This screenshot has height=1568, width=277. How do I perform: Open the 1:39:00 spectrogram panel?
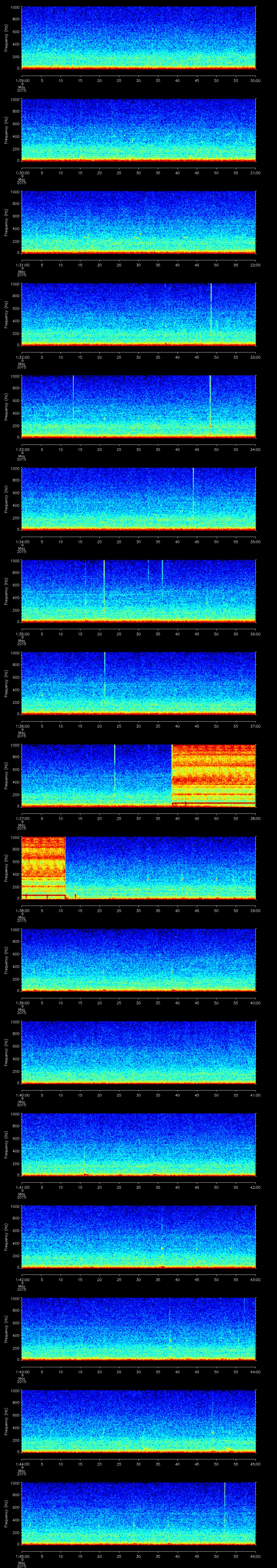[x=138, y=960]
